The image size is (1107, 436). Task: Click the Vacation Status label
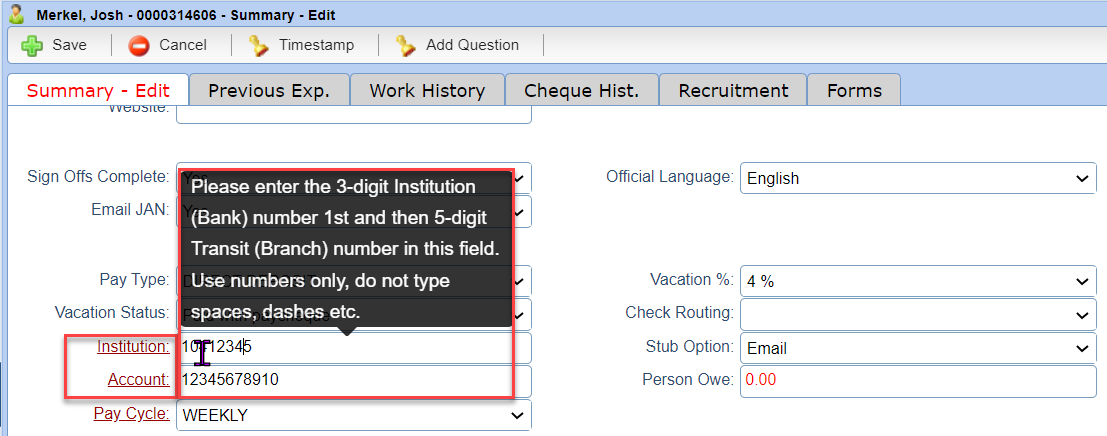tap(112, 312)
